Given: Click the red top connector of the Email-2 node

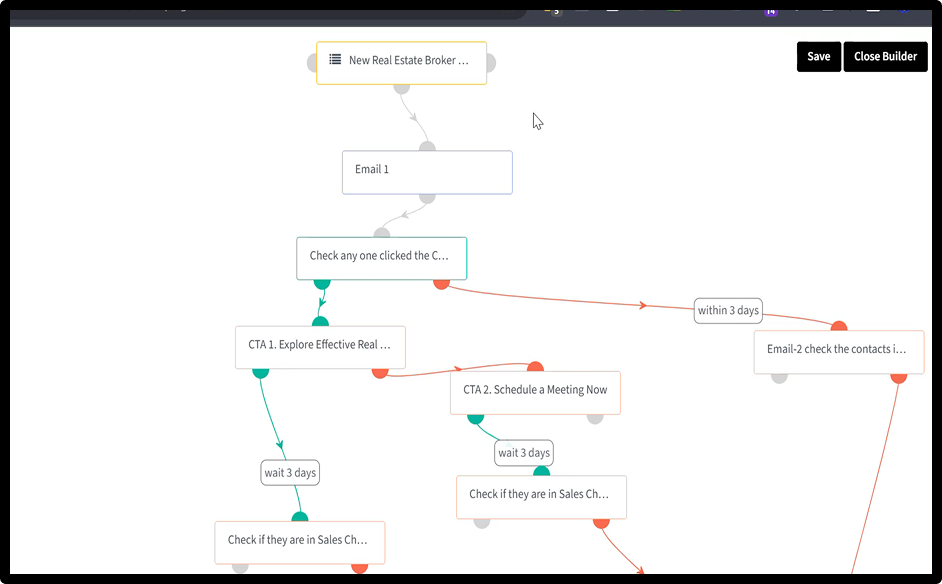Looking at the screenshot, I should (x=839, y=326).
